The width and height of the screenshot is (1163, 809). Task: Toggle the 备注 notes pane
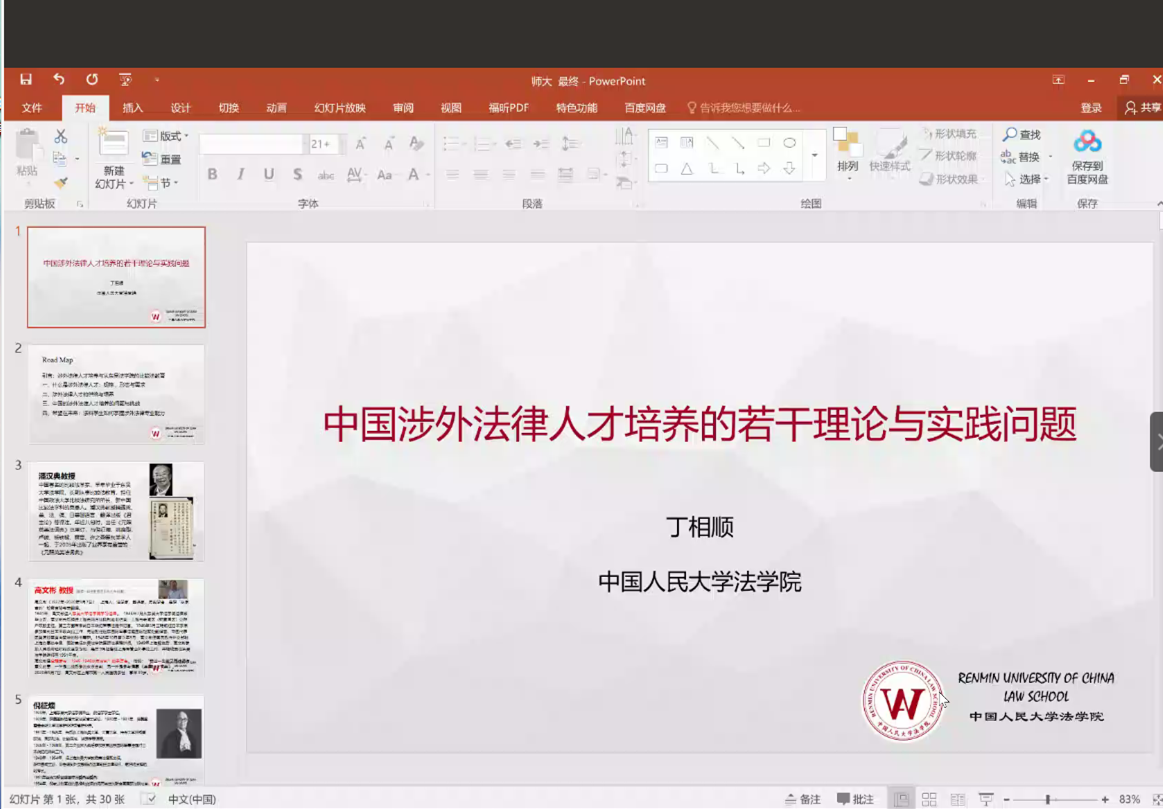[x=802, y=799]
